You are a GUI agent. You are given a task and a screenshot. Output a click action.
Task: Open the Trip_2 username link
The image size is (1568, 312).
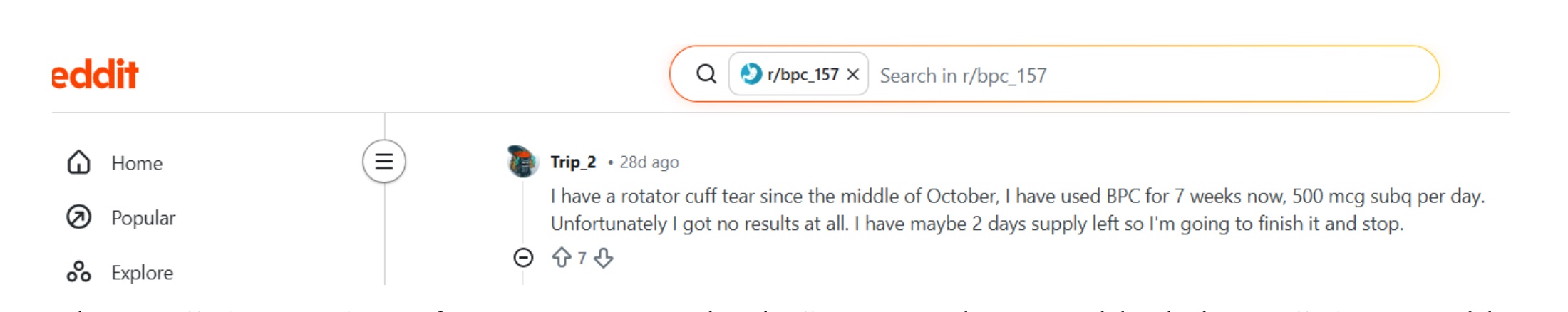pyautogui.click(x=573, y=162)
